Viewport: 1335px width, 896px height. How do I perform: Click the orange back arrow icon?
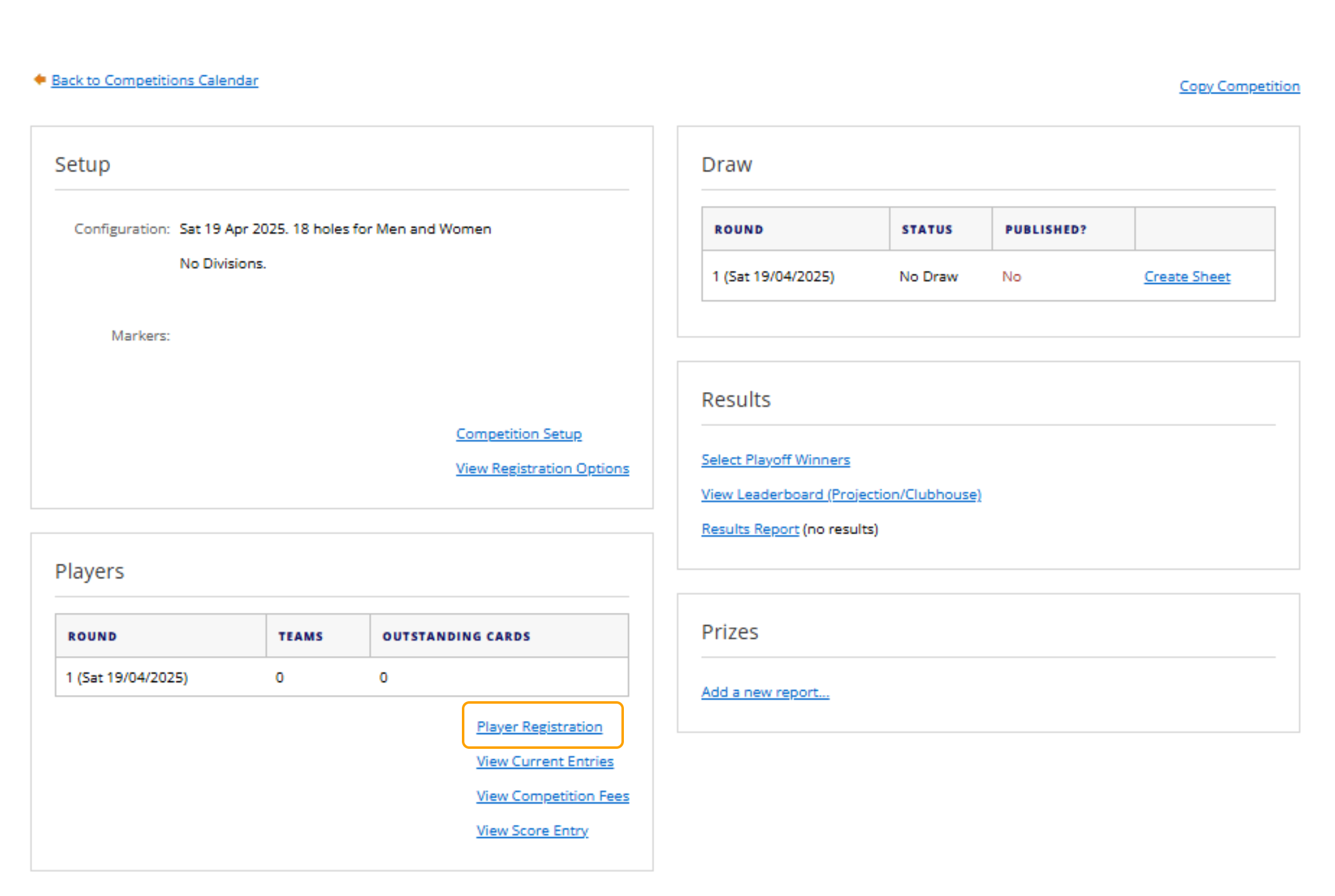tap(40, 80)
